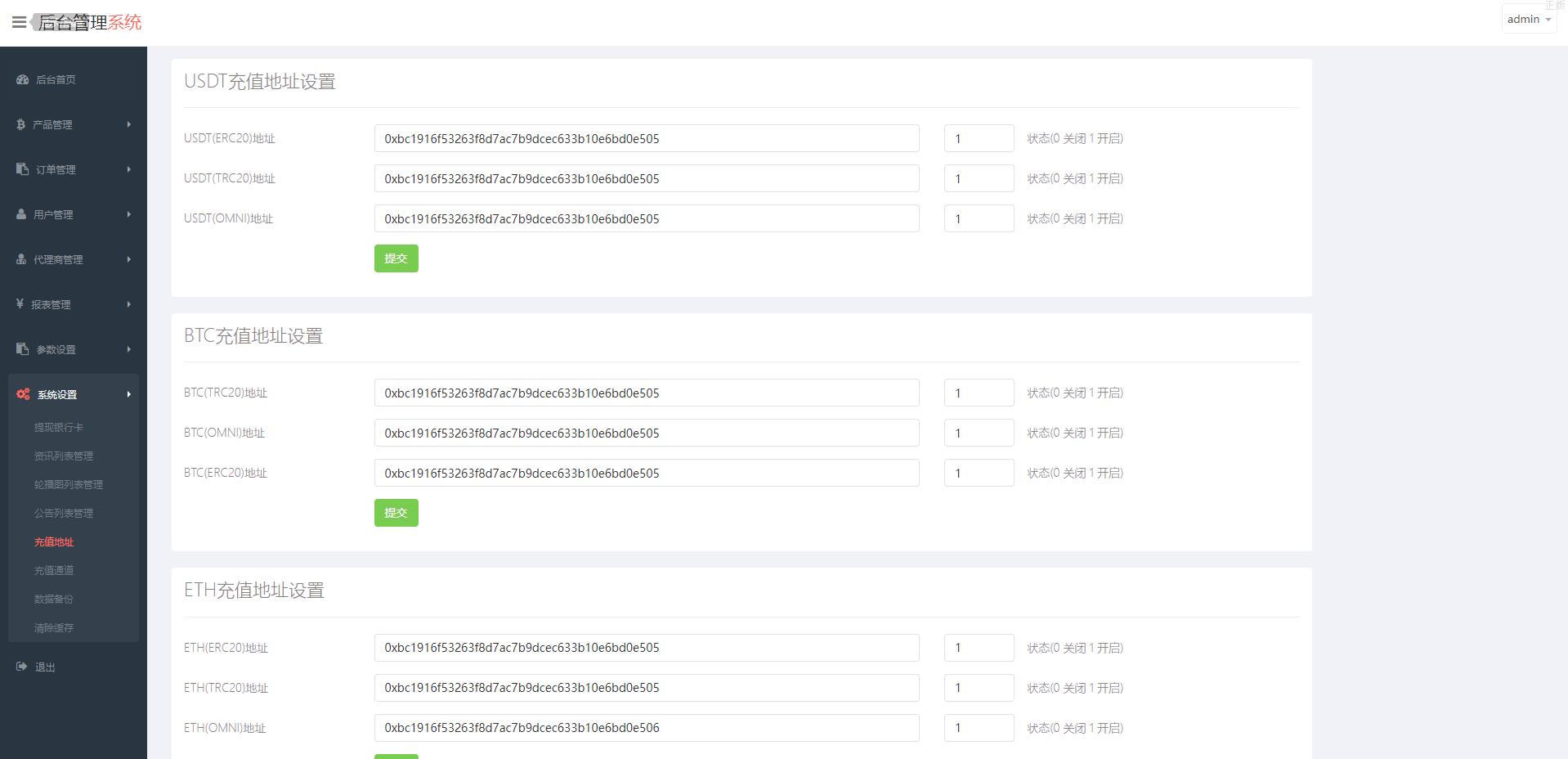Expand the 代理商管理 submenu arrow
The width and height of the screenshot is (1568, 759).
pyautogui.click(x=129, y=259)
